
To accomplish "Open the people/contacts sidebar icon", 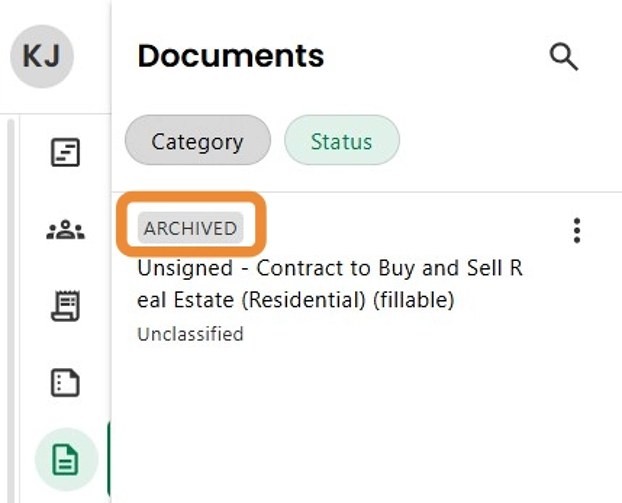I will (x=65, y=231).
